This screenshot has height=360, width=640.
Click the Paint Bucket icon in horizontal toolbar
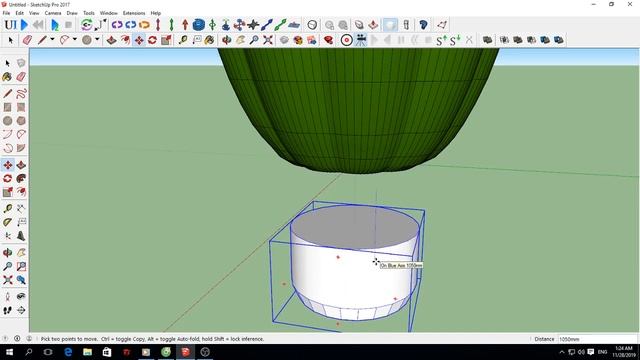coord(209,40)
